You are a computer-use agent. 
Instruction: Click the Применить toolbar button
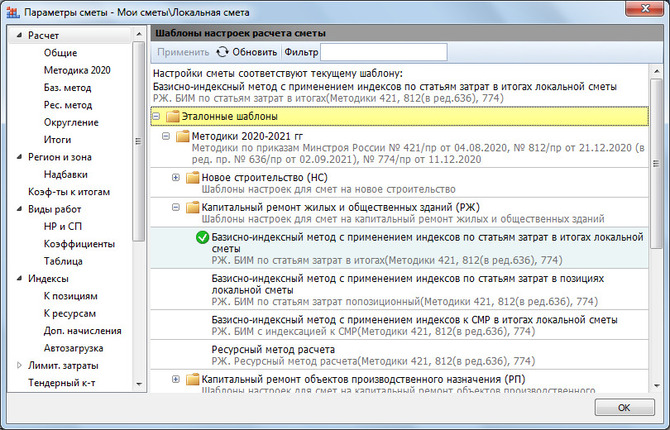coord(183,52)
